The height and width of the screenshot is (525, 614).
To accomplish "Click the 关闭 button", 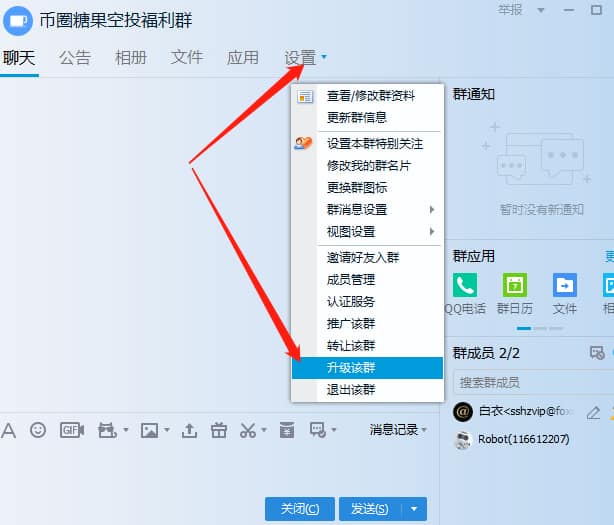I will tap(300, 509).
